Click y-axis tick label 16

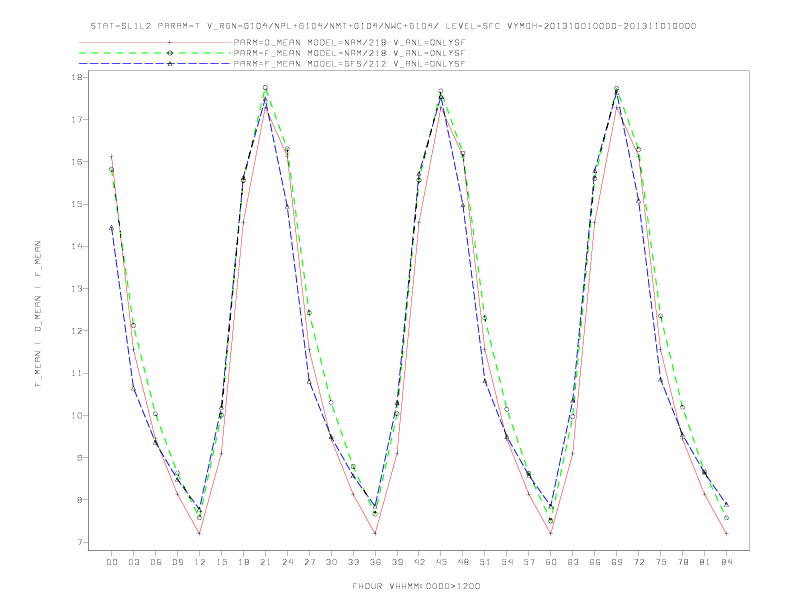[x=77, y=162]
